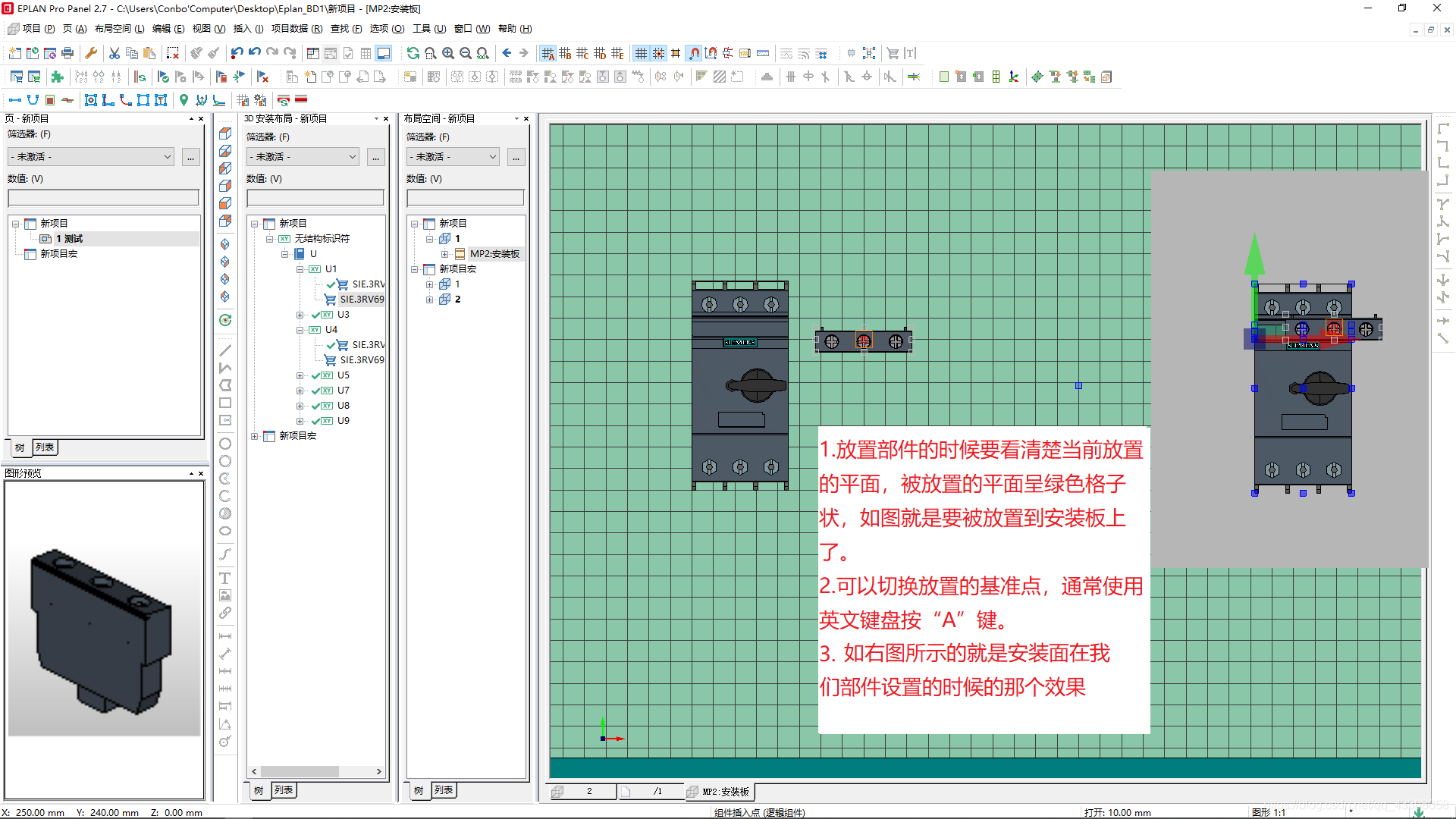The image size is (1456, 819).
Task: Click the green puzzle piece icon
Action: [57, 77]
